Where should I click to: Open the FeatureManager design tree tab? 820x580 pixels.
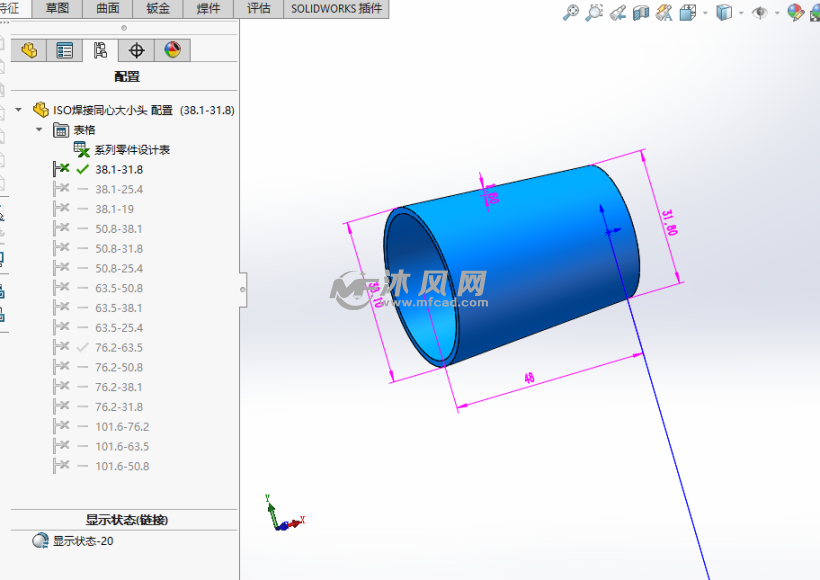[x=29, y=50]
